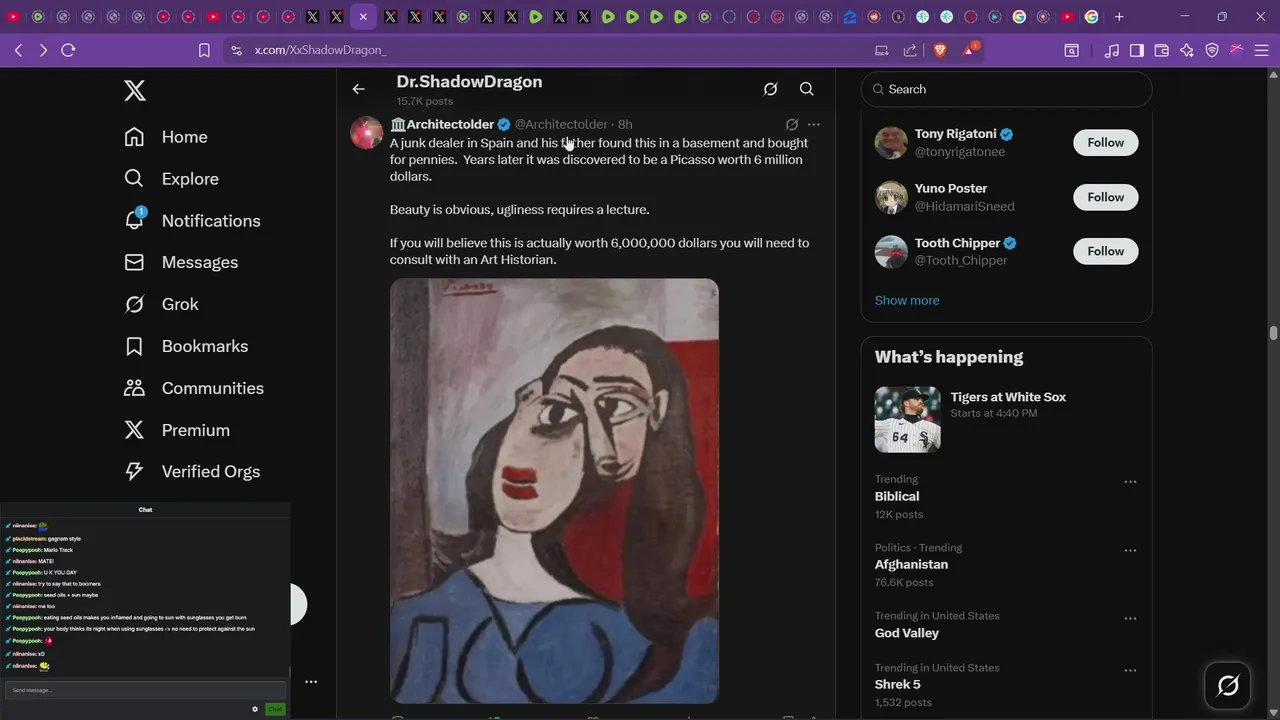The width and height of the screenshot is (1280, 720).
Task: Open Communities in the sidebar
Action: [x=194, y=388]
